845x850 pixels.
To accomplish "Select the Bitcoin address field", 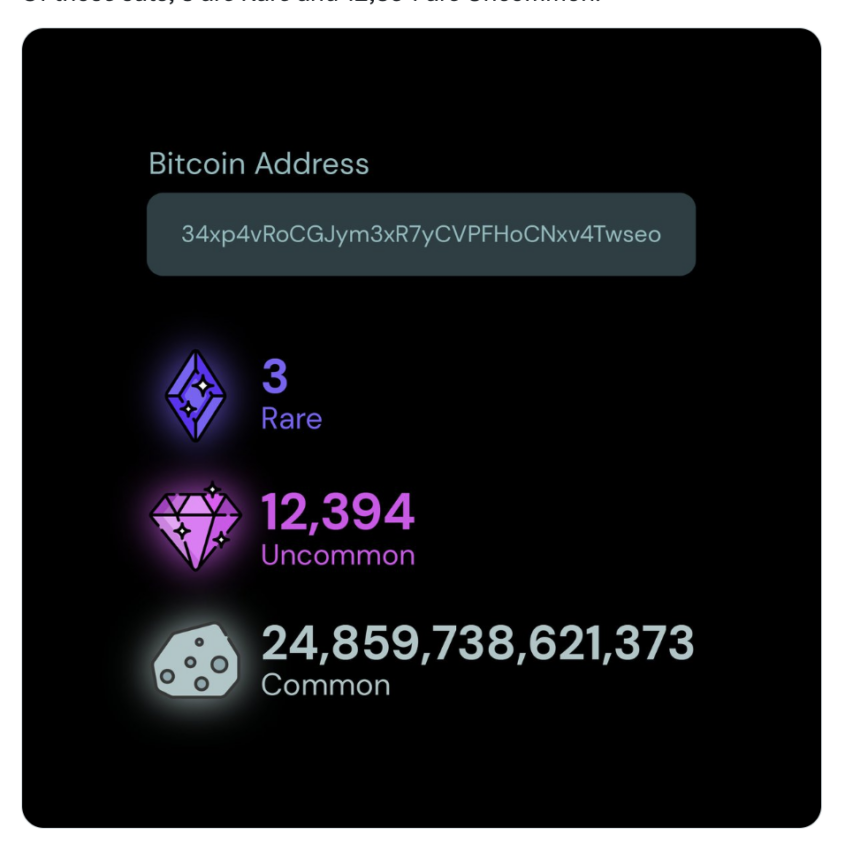I will 421,234.
